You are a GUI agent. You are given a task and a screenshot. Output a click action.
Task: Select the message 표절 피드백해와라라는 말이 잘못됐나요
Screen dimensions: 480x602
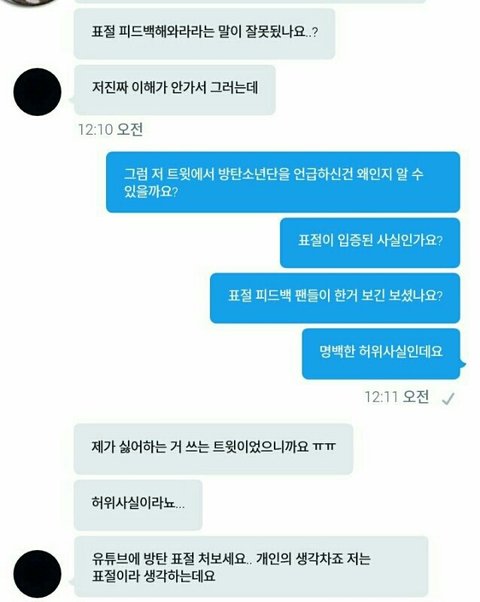click(x=204, y=34)
